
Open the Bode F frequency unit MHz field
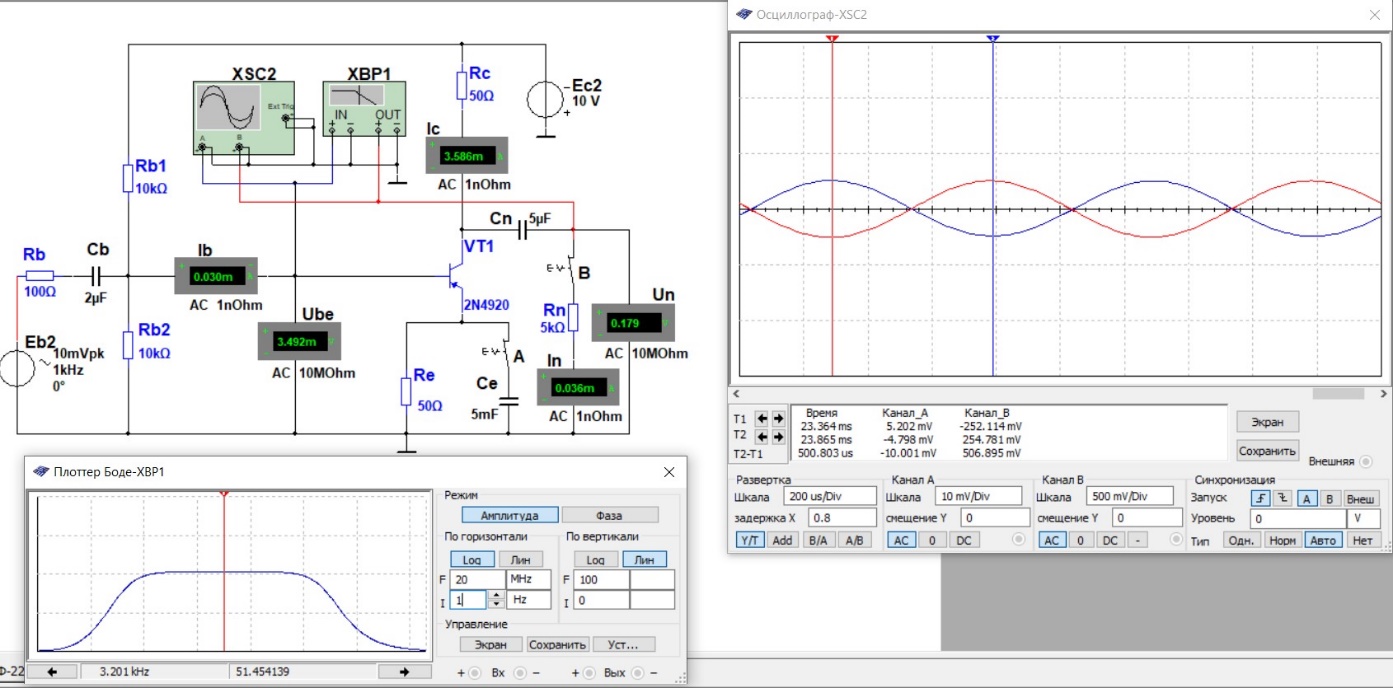[x=529, y=579]
